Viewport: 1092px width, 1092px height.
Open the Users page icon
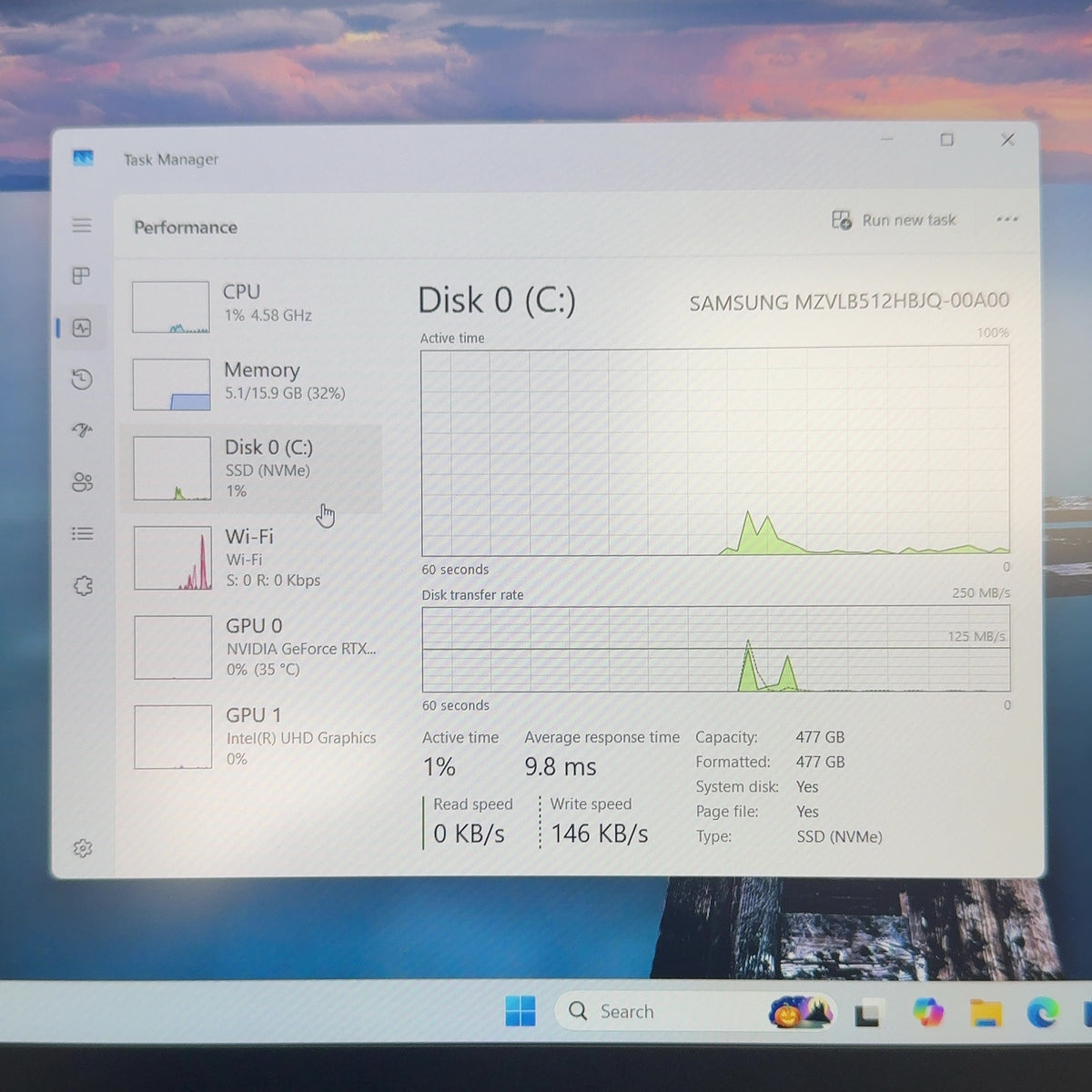tap(82, 482)
